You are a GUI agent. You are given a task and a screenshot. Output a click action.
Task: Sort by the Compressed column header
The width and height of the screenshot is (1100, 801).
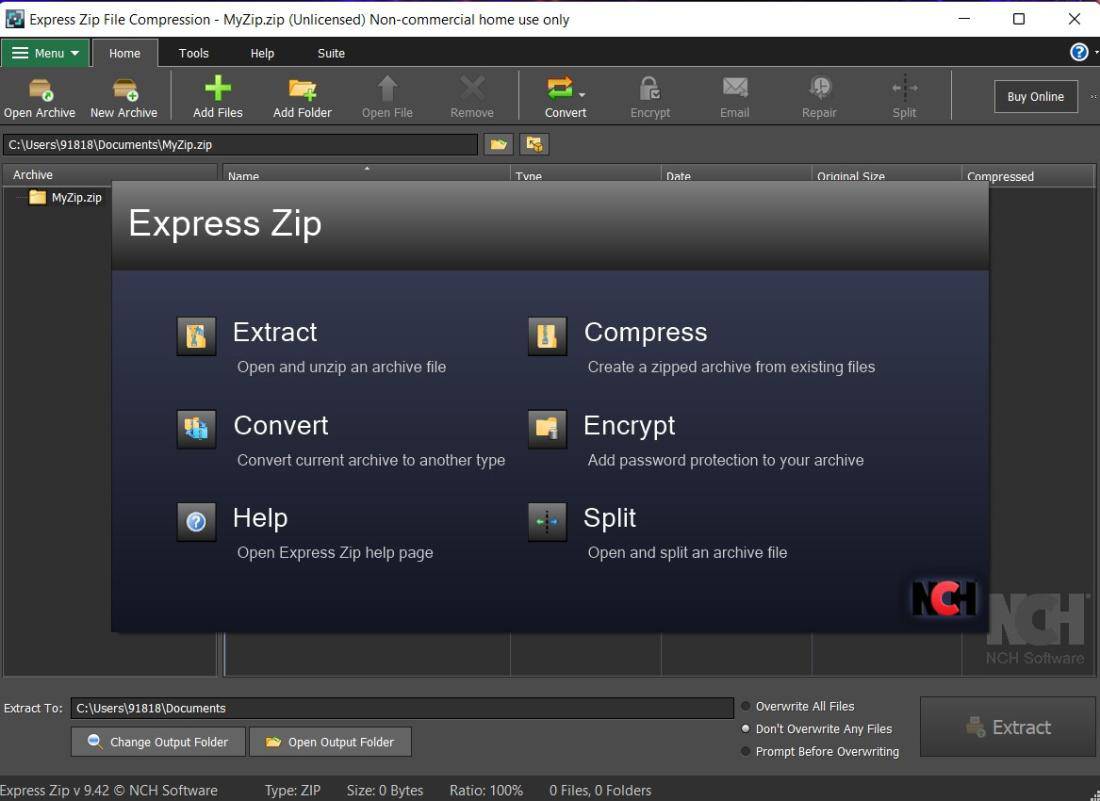1028,175
